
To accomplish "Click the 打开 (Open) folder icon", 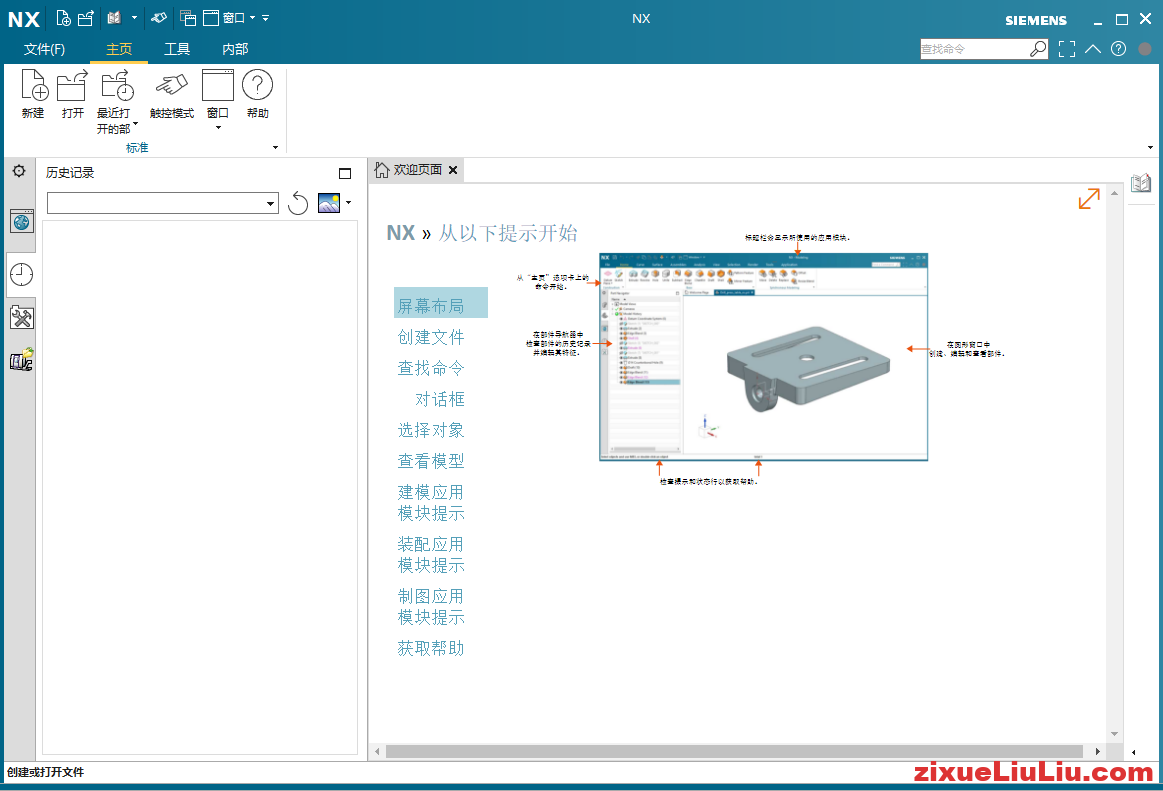I will 72,87.
